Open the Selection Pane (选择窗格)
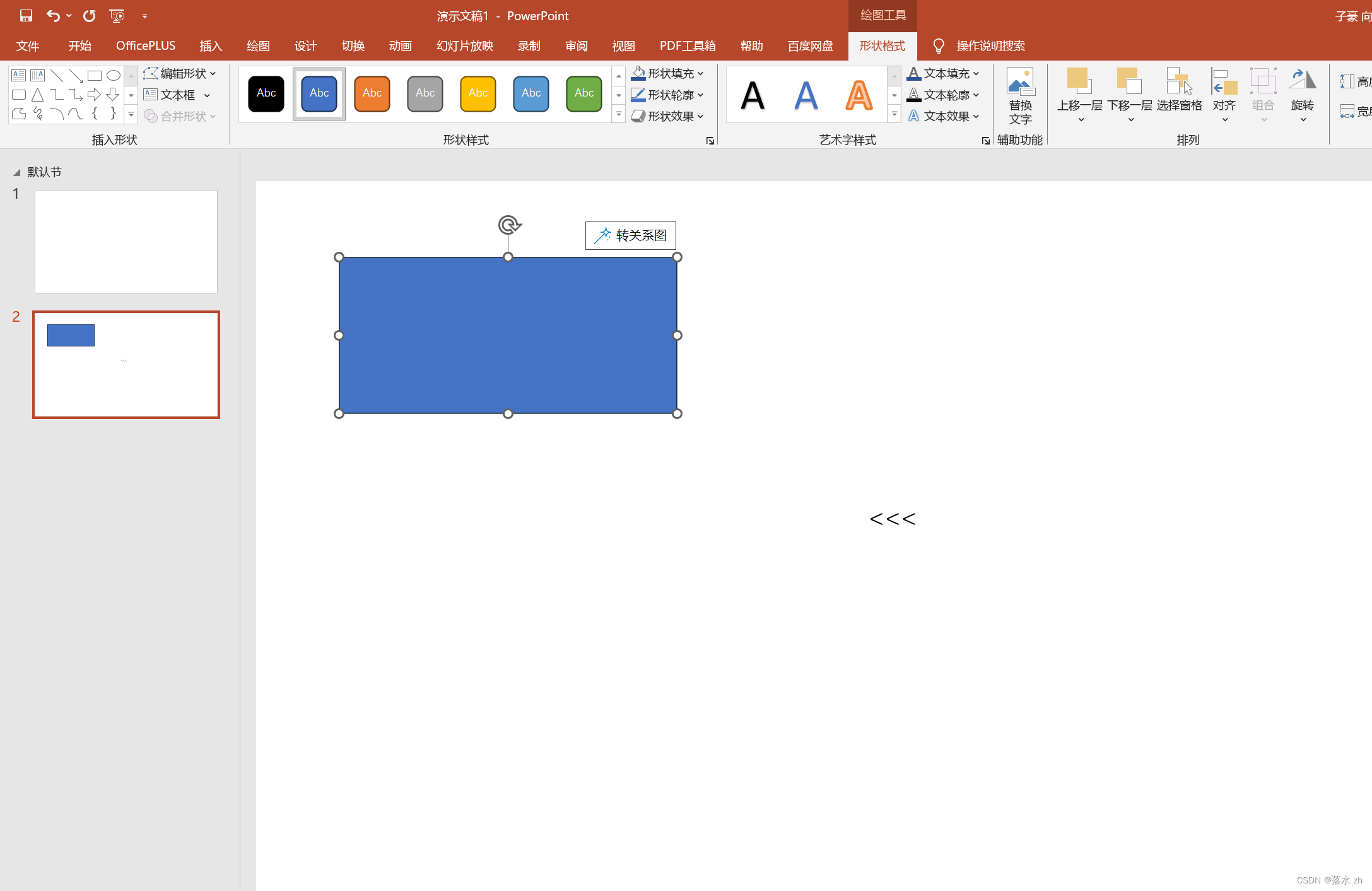This screenshot has height=891, width=1372. (x=1179, y=91)
